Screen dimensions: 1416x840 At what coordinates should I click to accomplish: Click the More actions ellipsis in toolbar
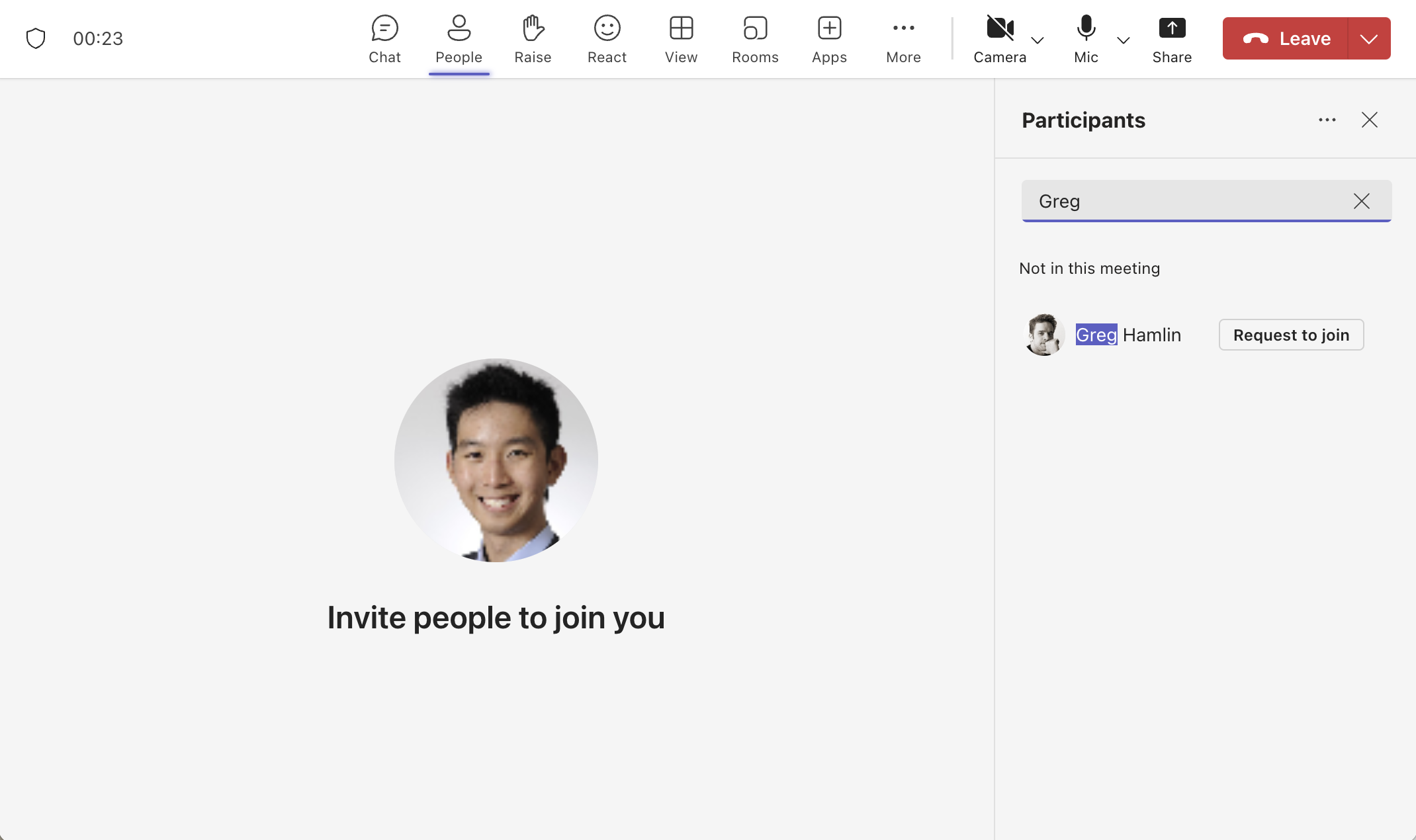click(903, 39)
